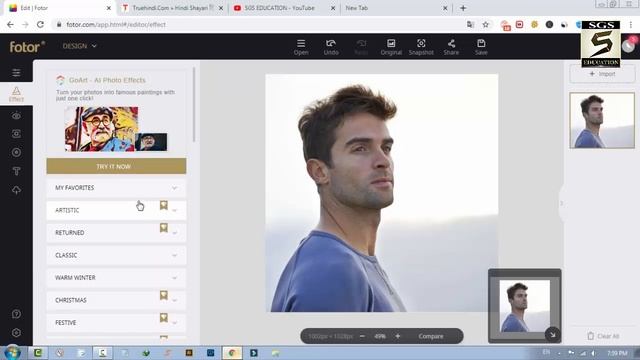Open the Chrome three-dot menu

coord(631,24)
